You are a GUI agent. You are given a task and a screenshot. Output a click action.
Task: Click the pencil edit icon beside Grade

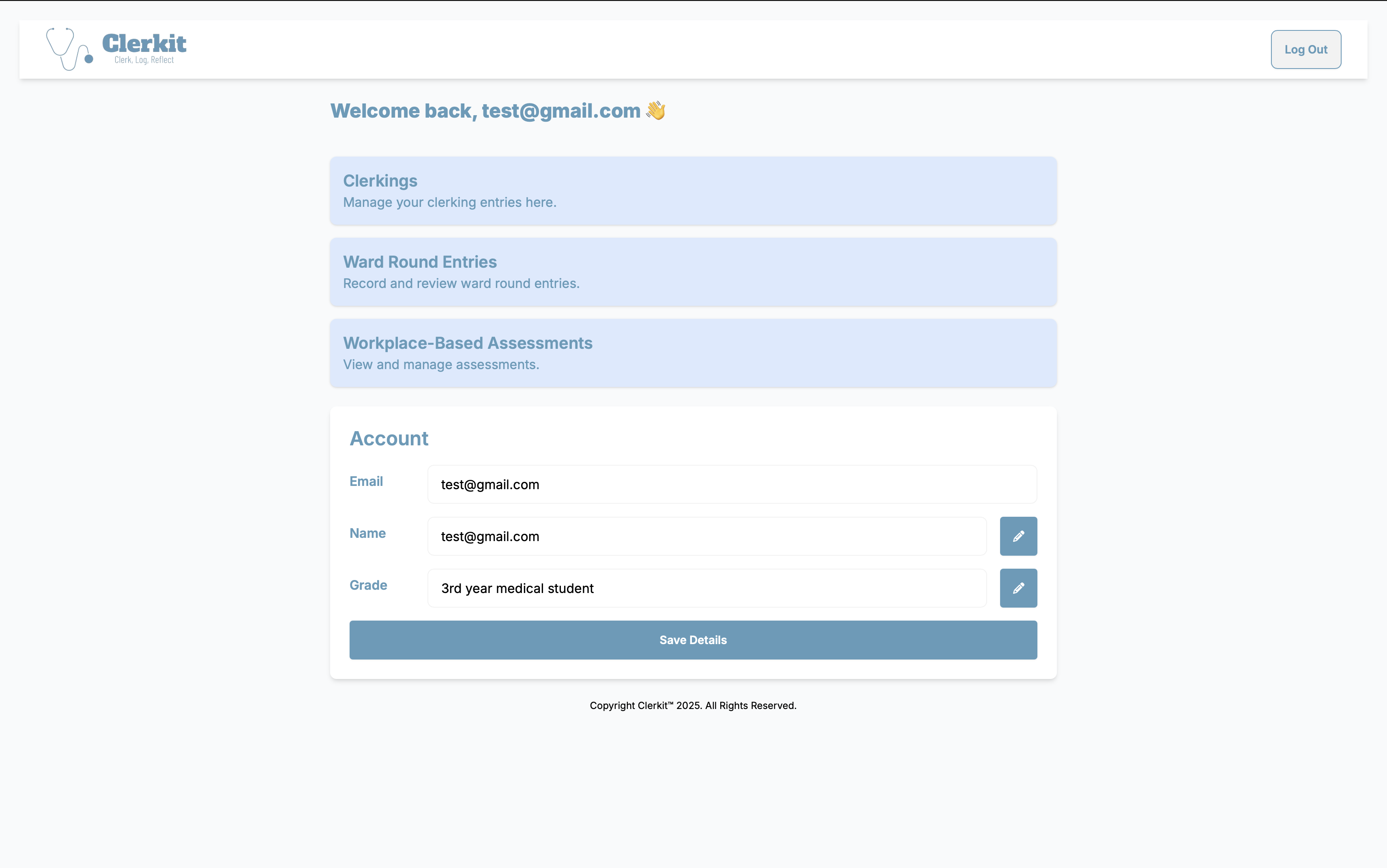coord(1018,588)
